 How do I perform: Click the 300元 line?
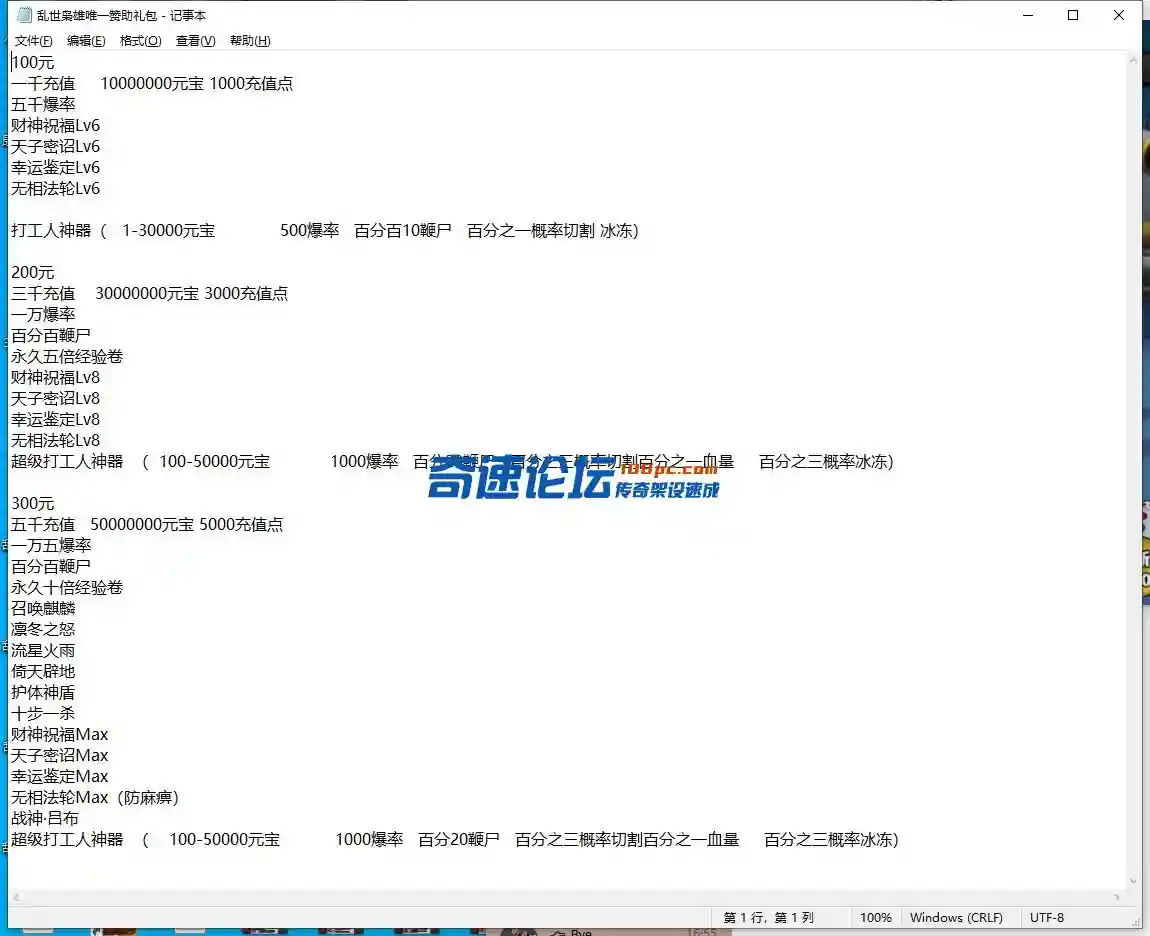pyautogui.click(x=32, y=503)
